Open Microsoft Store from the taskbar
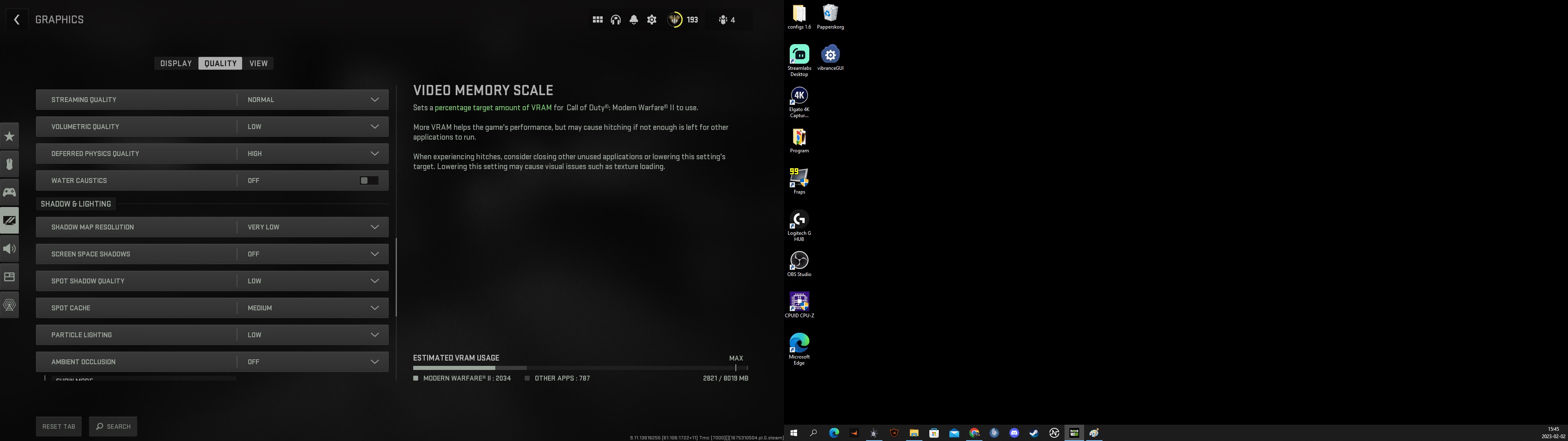This screenshot has height=441, width=1568. coord(934,433)
